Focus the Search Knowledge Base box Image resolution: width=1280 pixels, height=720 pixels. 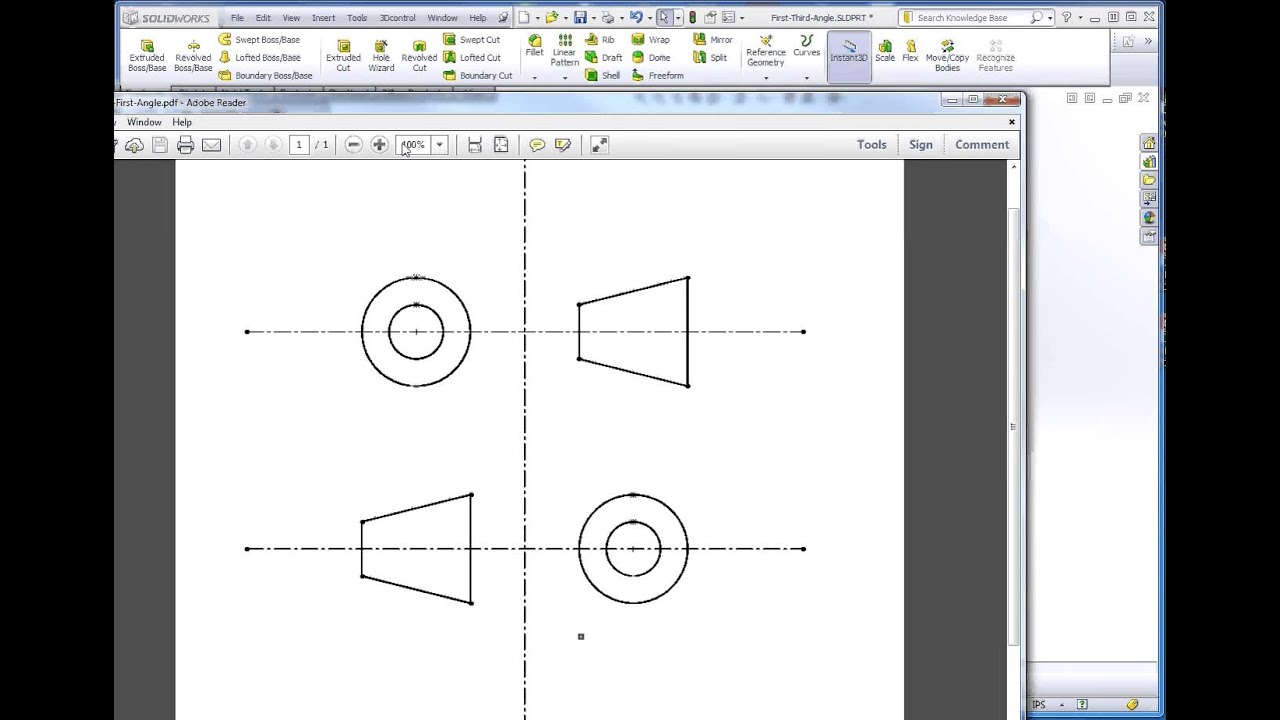click(978, 17)
